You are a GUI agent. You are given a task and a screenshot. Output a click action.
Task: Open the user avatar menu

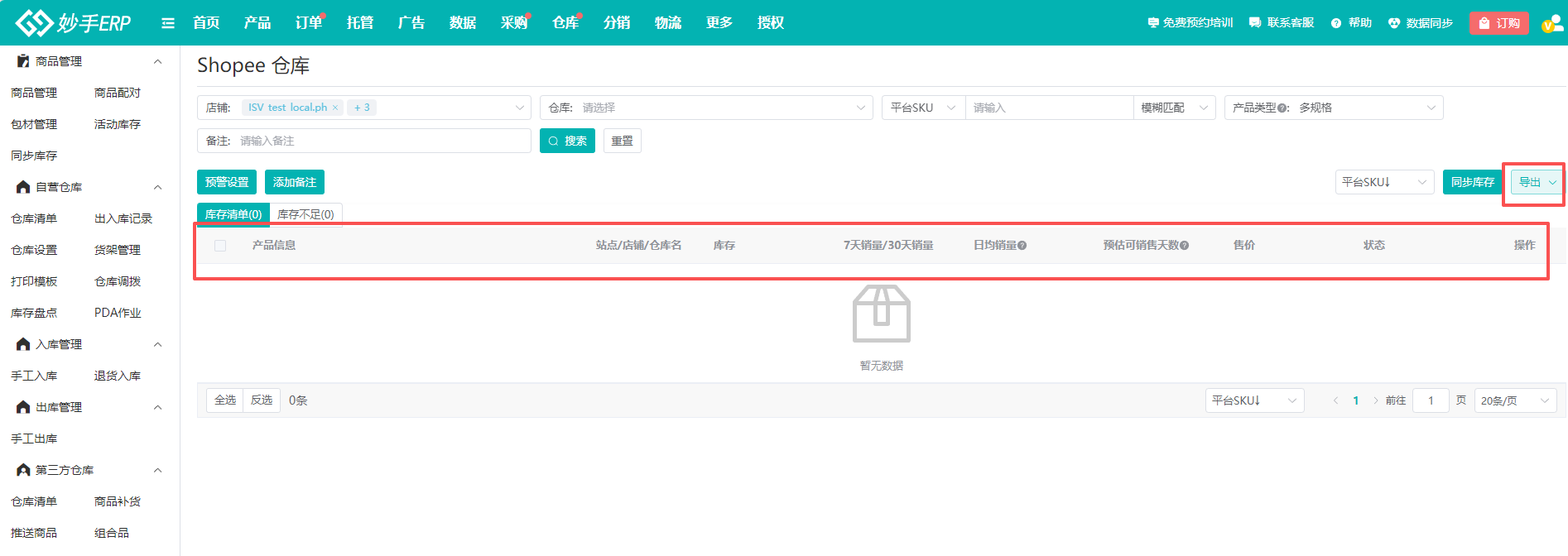pos(1552,24)
